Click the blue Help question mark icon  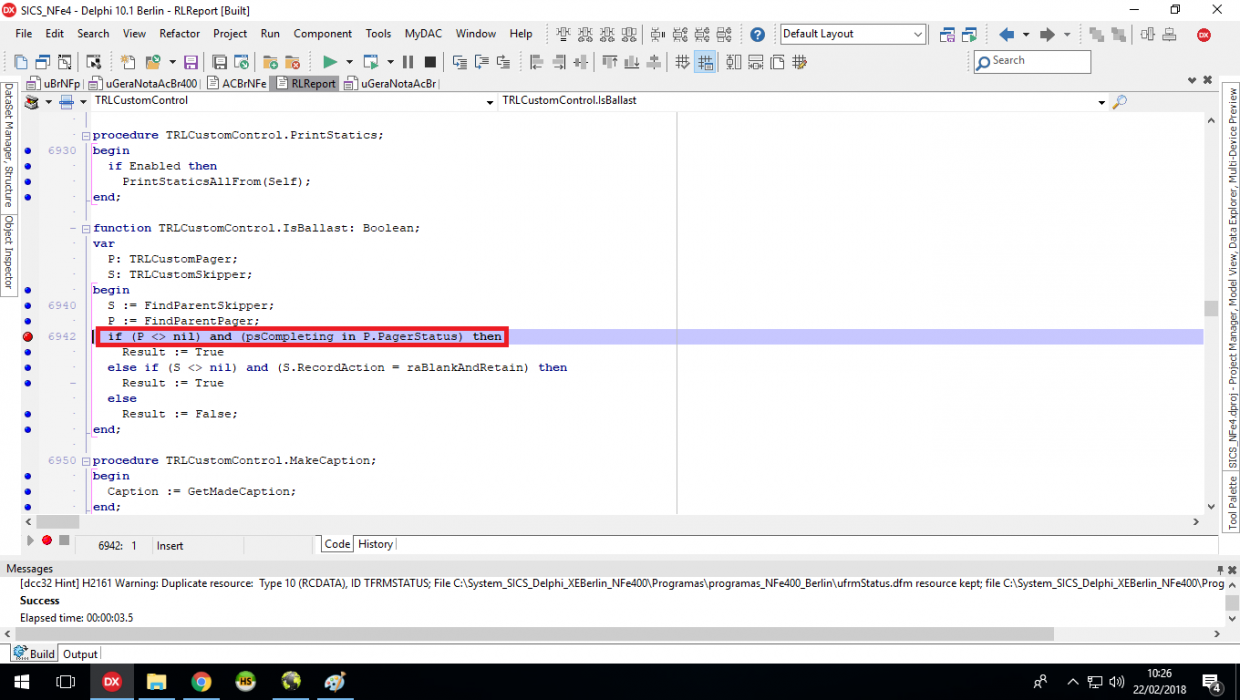(758, 34)
